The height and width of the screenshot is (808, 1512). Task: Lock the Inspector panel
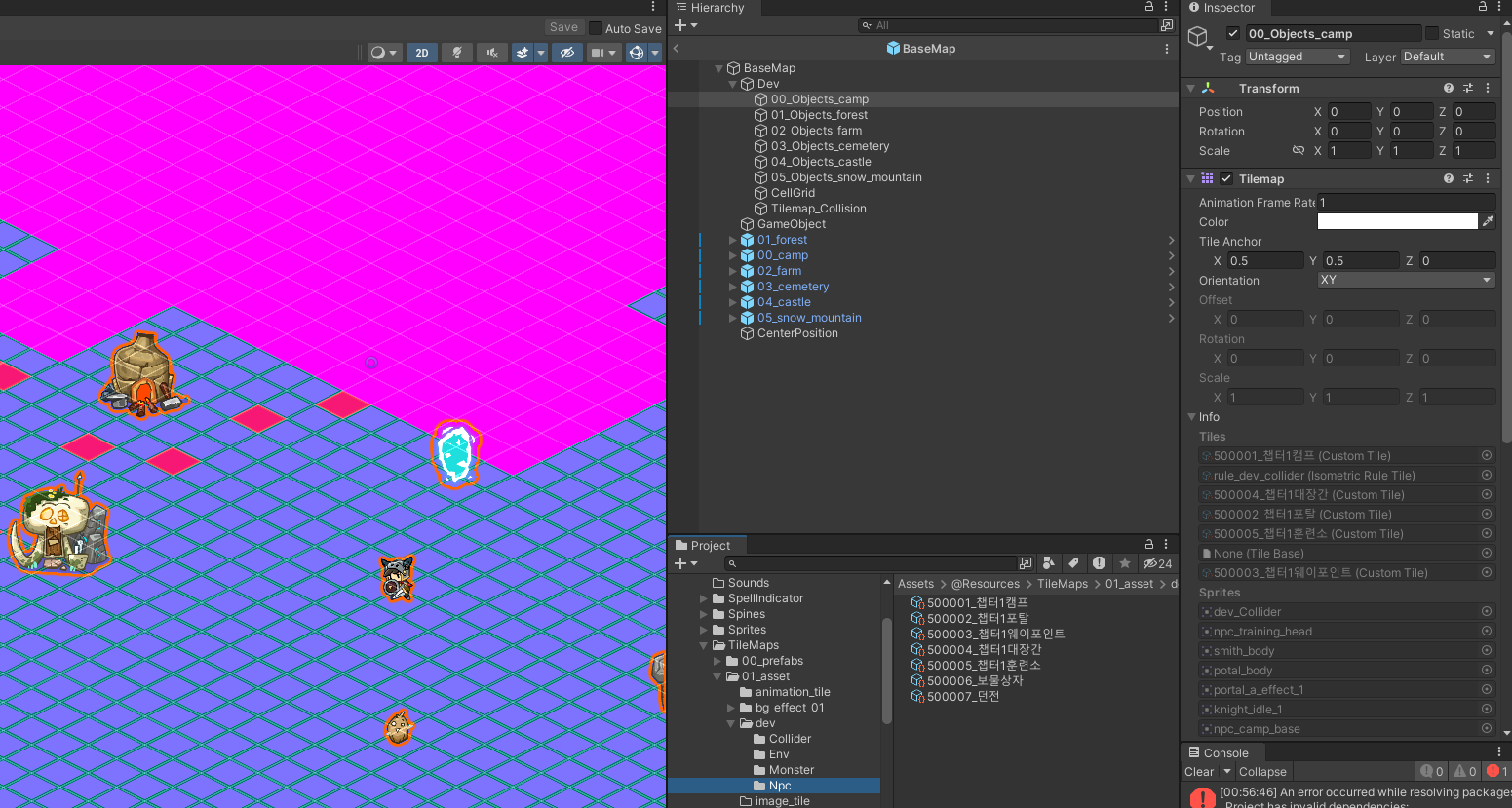coord(1483,7)
